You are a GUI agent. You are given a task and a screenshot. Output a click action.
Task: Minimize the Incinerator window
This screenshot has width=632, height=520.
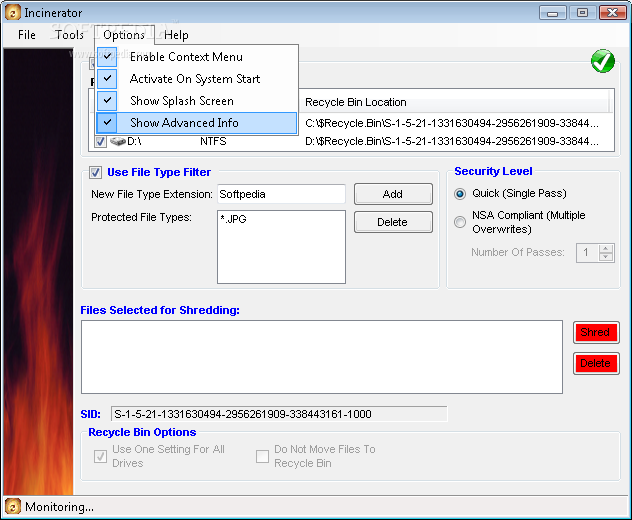tap(552, 13)
